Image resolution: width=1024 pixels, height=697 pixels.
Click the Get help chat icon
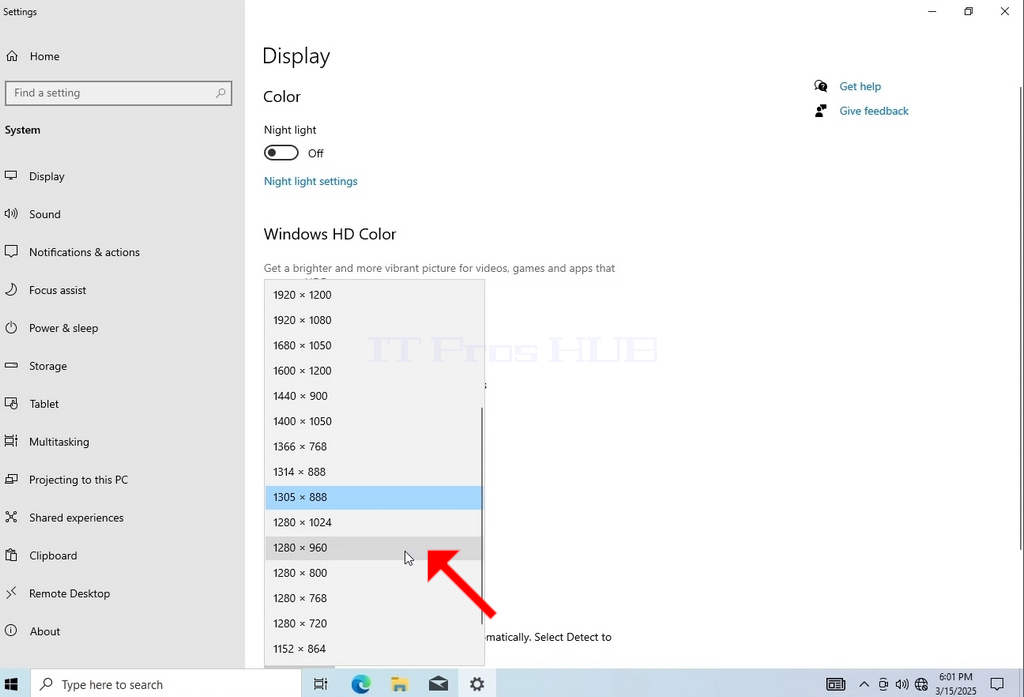(821, 86)
